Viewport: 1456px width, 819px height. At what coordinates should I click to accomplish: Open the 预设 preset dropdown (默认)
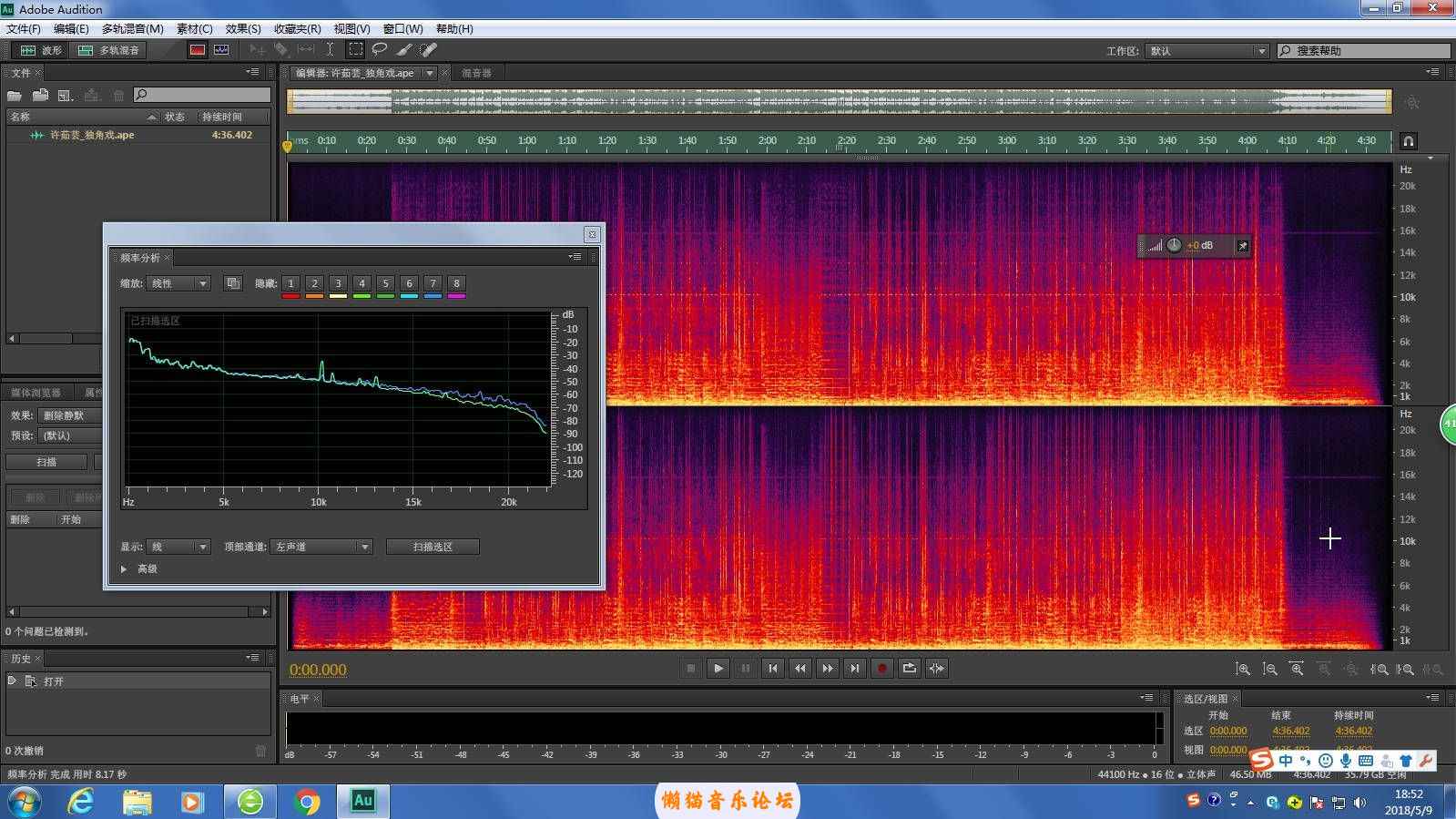coord(71,435)
